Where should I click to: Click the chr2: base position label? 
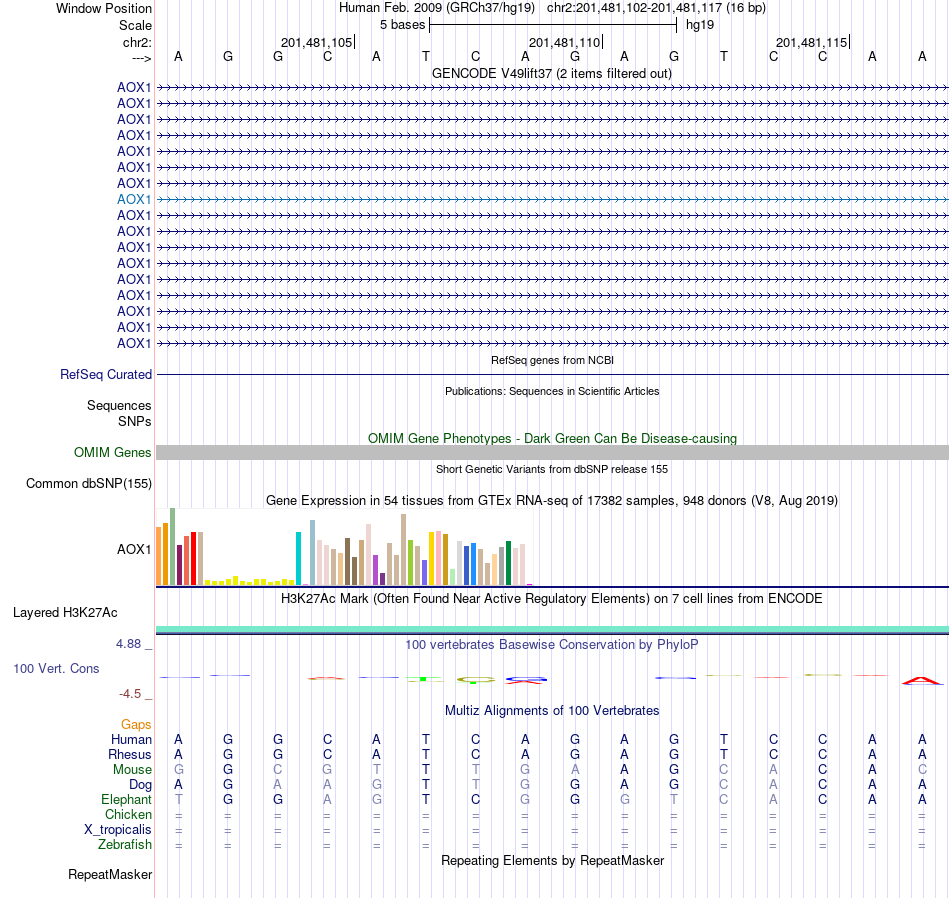click(137, 42)
